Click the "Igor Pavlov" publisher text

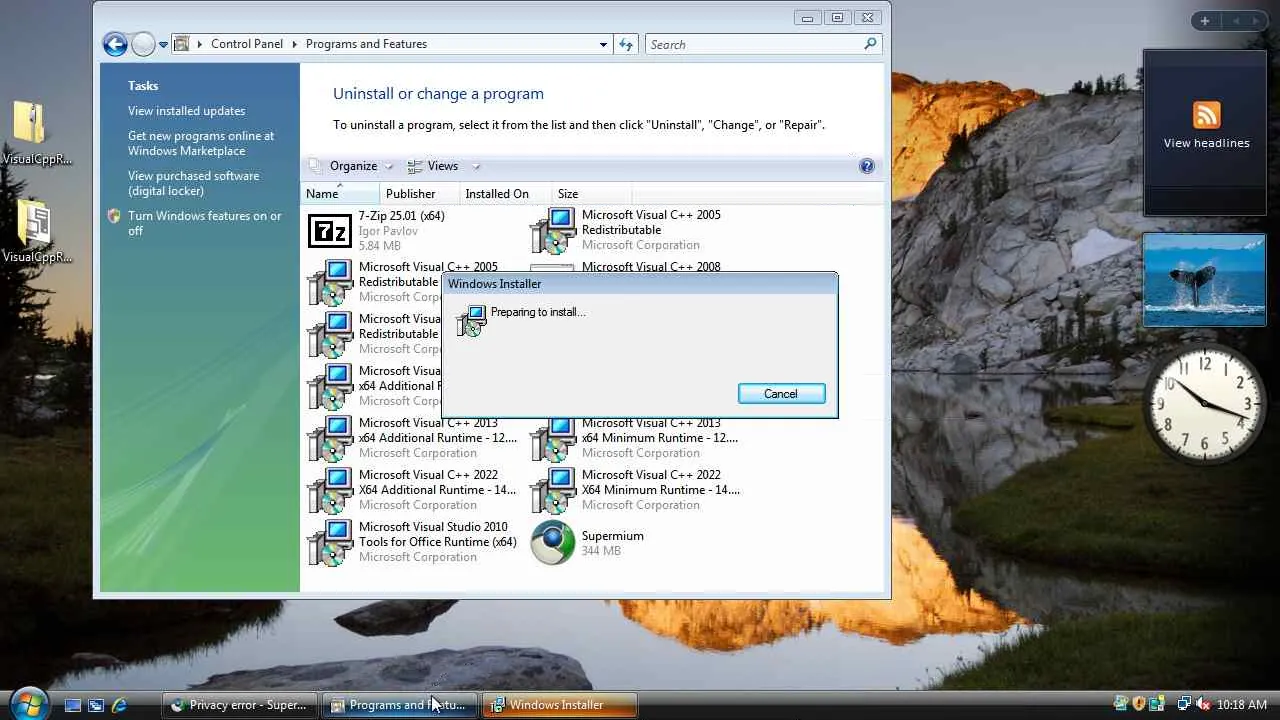(x=388, y=231)
